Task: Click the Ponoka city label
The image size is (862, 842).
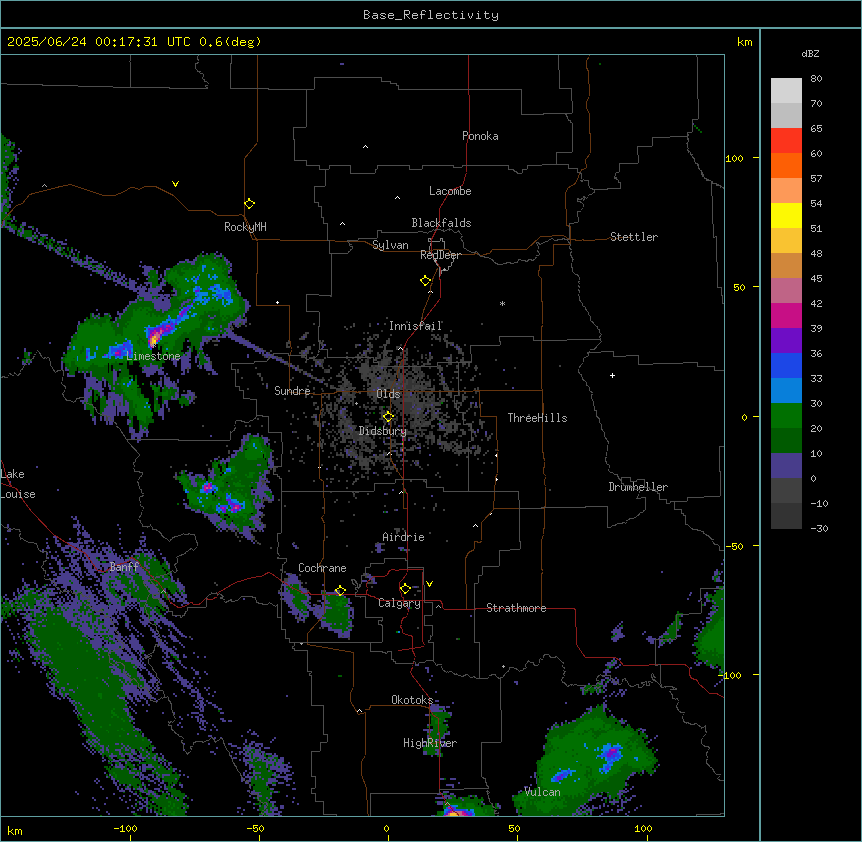Action: pos(480,136)
